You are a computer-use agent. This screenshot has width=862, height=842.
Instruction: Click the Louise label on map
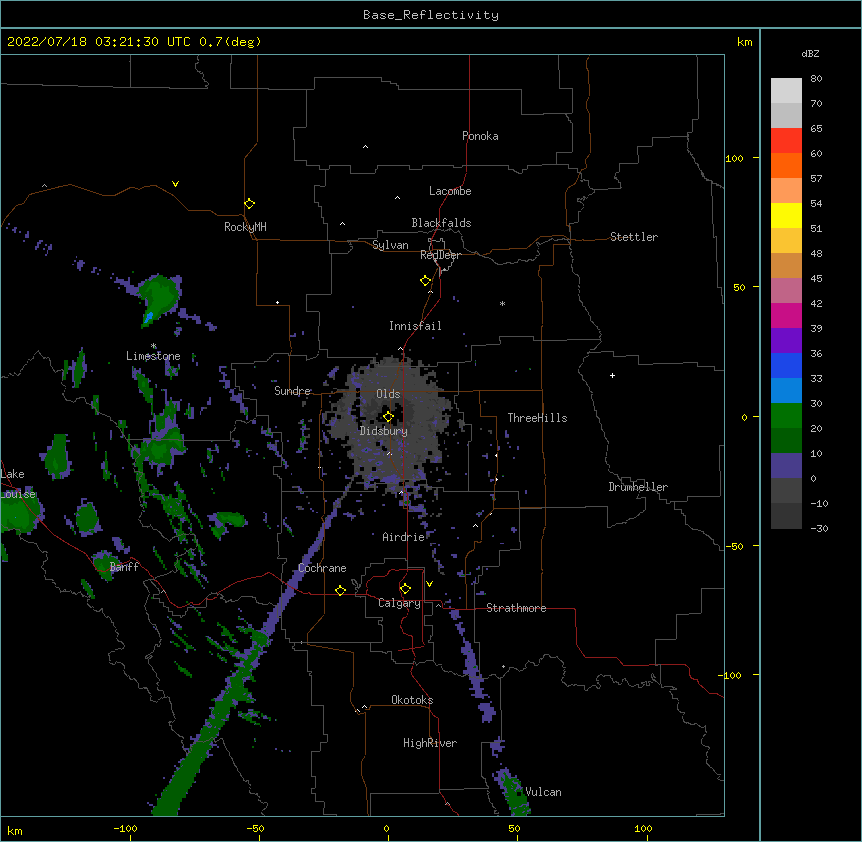pos(18,494)
